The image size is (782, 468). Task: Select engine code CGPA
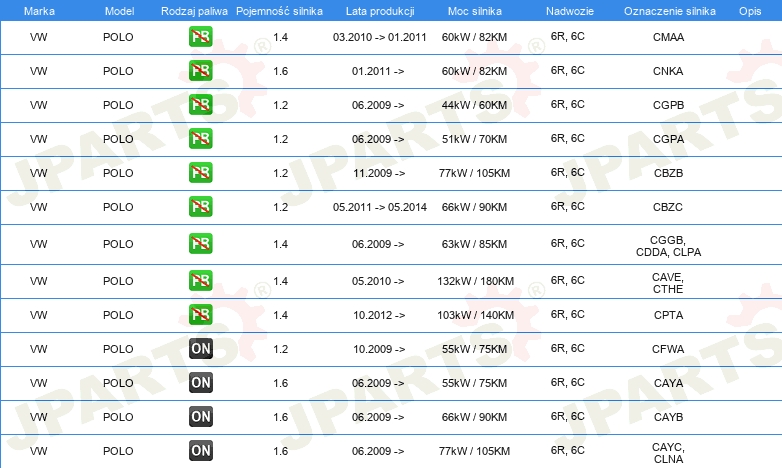(x=668, y=139)
